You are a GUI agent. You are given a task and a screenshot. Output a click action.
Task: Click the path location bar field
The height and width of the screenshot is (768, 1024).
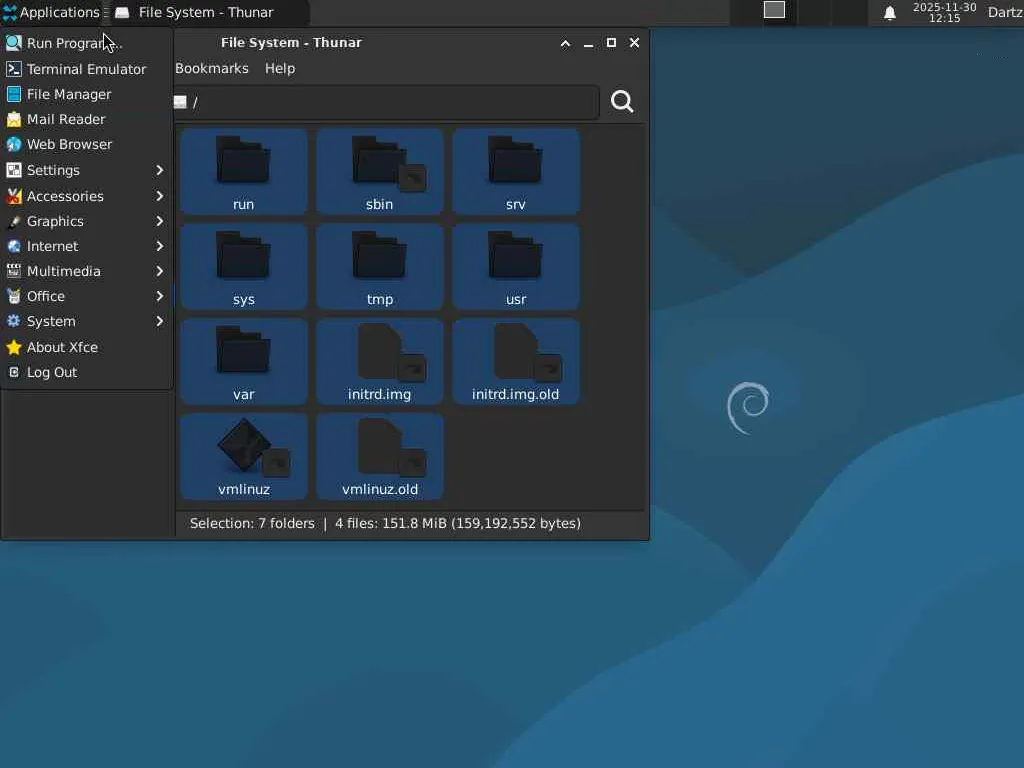click(390, 102)
